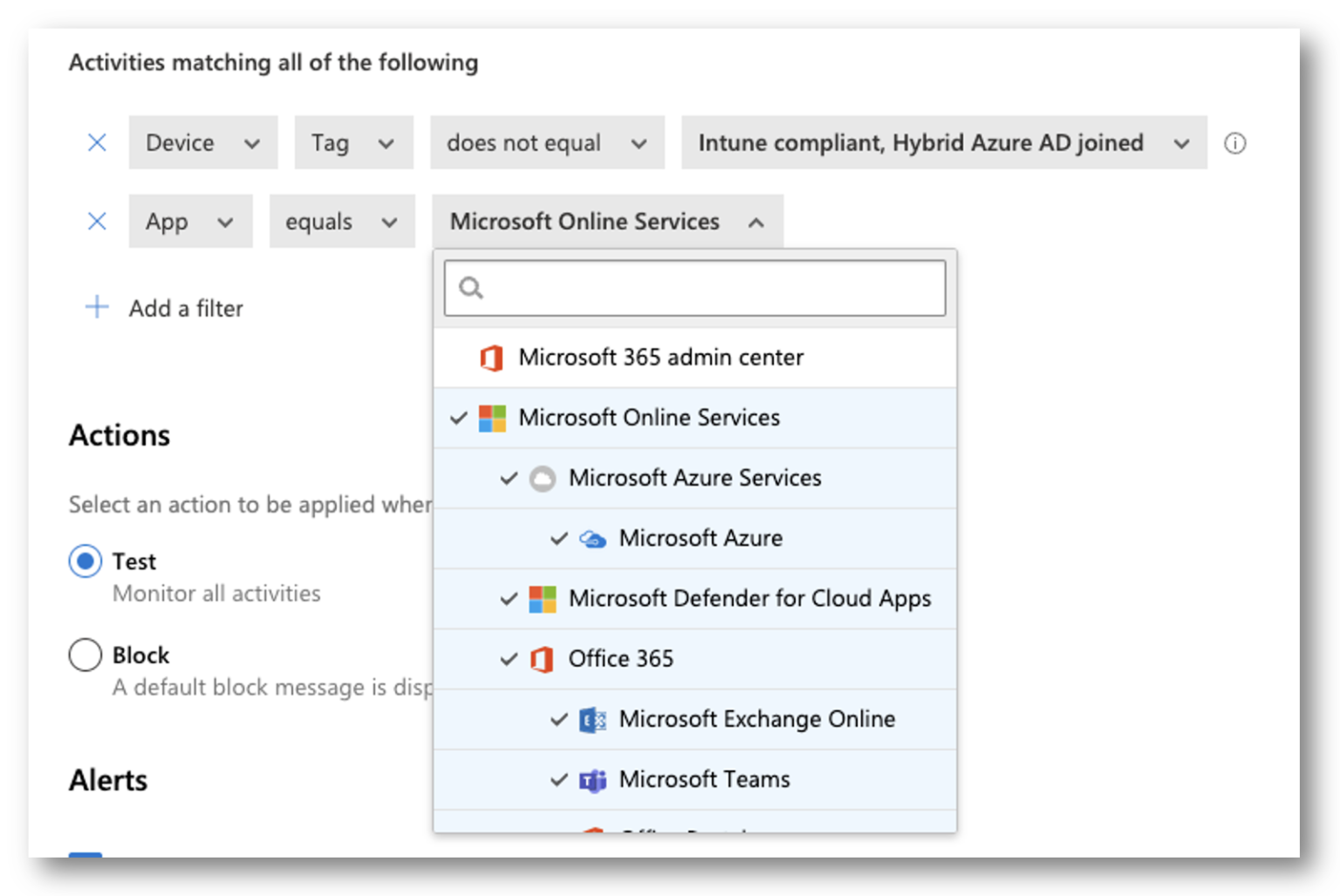Open the 'equals' operator dropdown
Viewport: 1340px width, 896px height.
[342, 221]
